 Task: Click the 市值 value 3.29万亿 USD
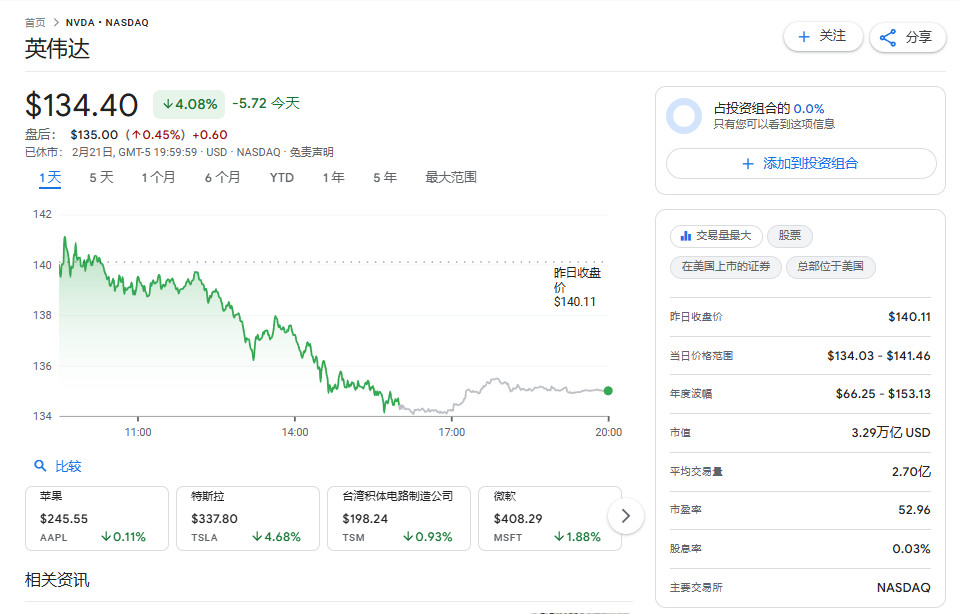[891, 433]
